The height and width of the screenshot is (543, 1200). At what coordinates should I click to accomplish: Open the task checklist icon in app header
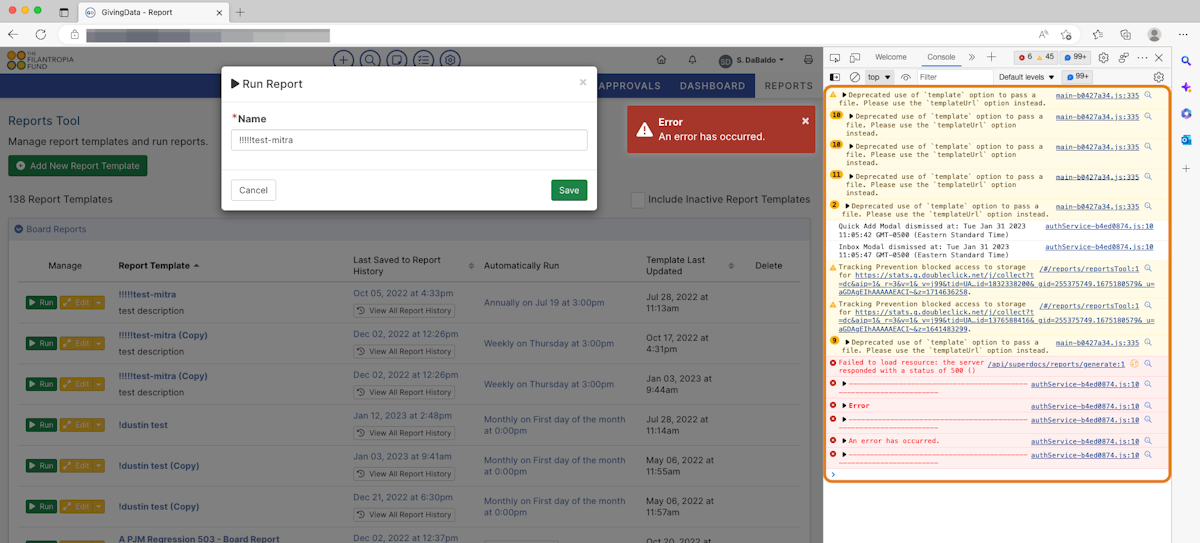(x=424, y=60)
